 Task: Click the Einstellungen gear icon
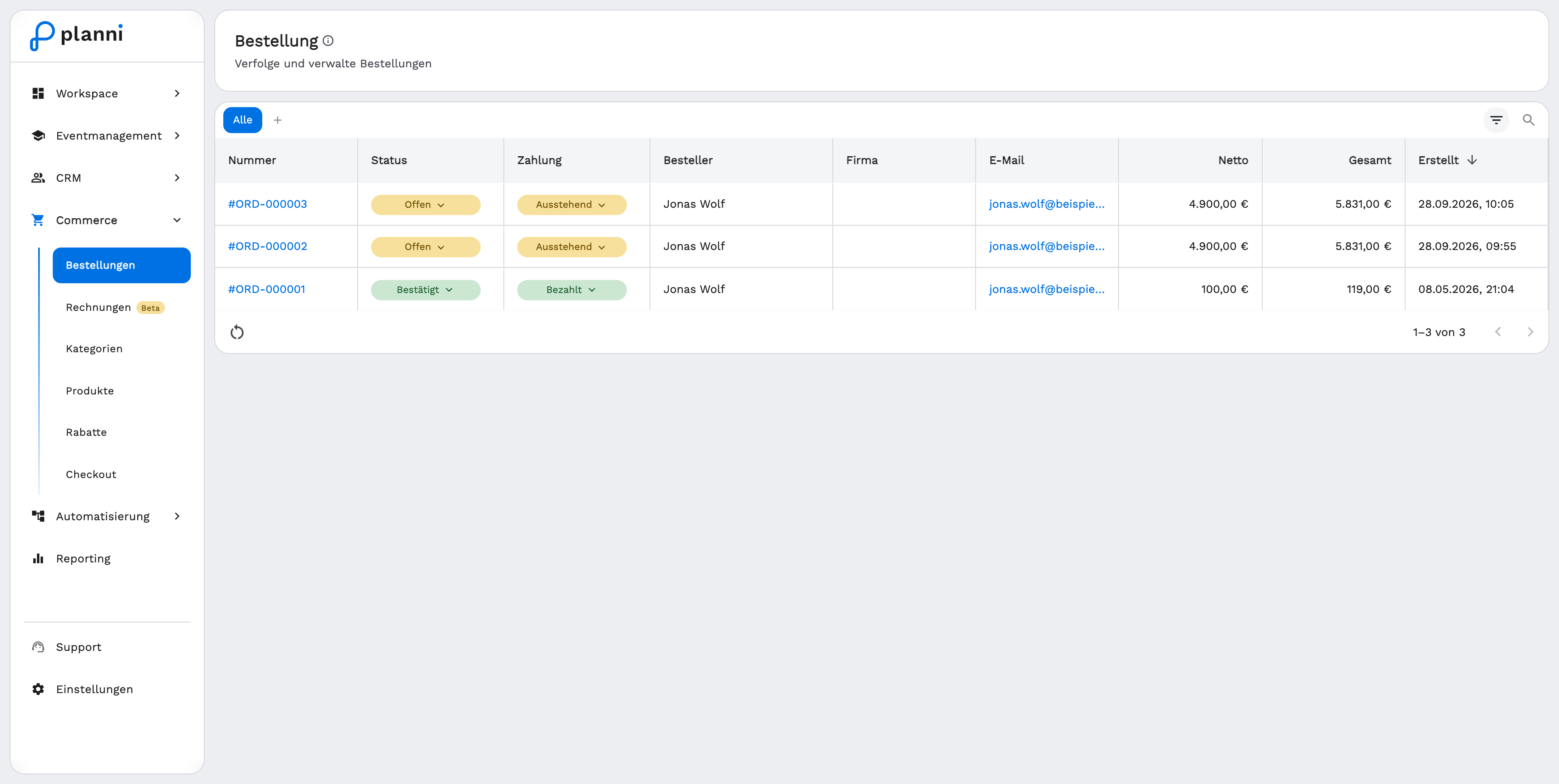pos(38,689)
